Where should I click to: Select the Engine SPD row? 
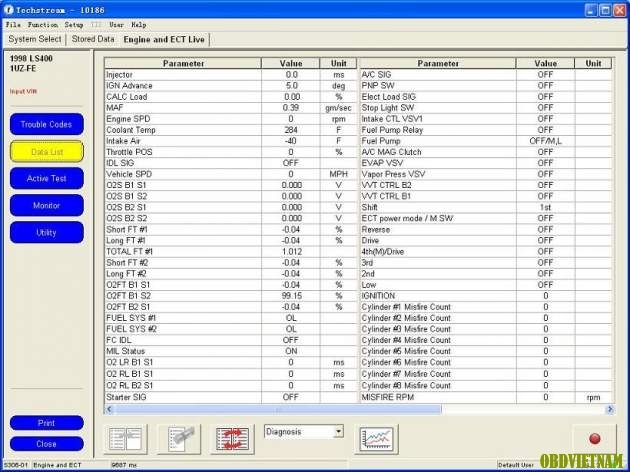tap(231, 119)
